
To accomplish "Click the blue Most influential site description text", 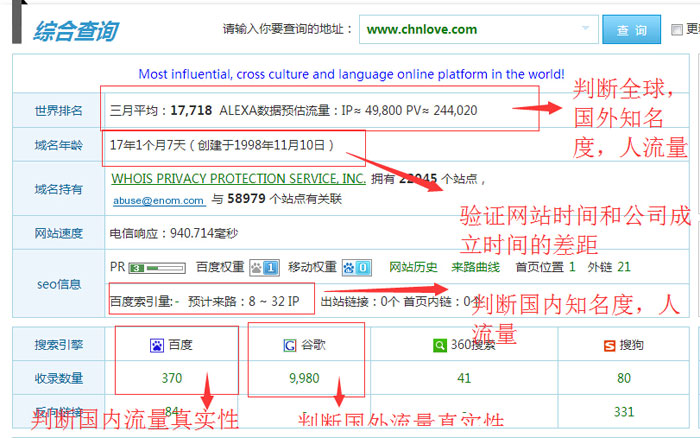I will coord(351,74).
